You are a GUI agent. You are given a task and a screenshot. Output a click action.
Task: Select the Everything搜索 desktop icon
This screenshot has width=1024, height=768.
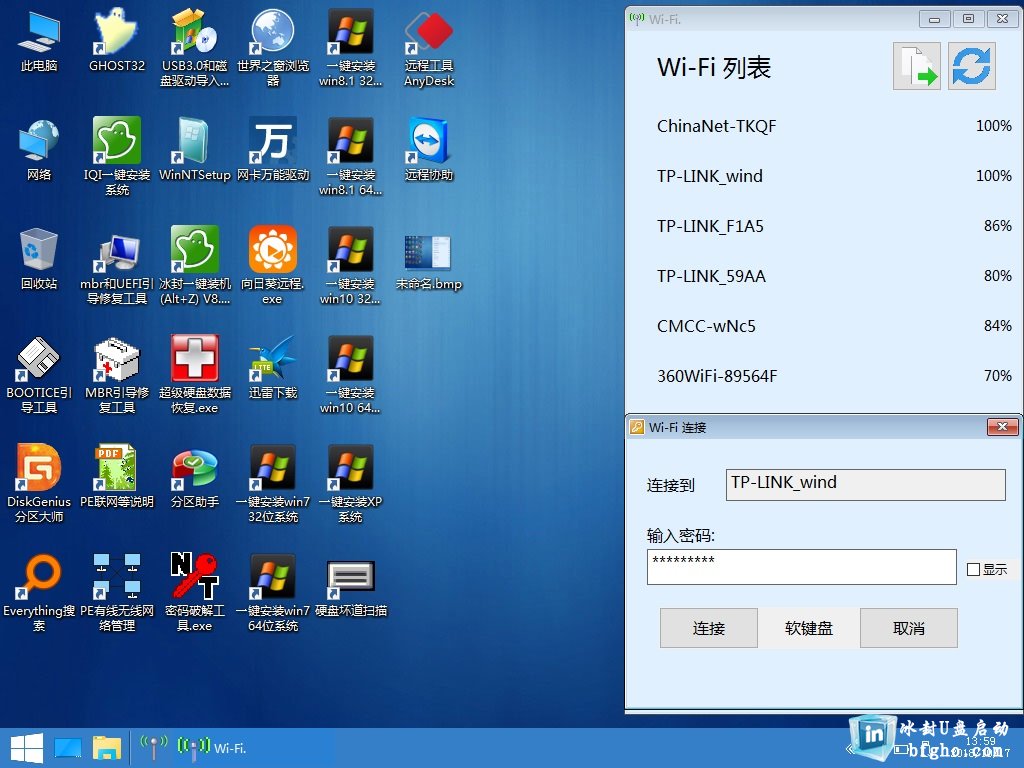(39, 593)
